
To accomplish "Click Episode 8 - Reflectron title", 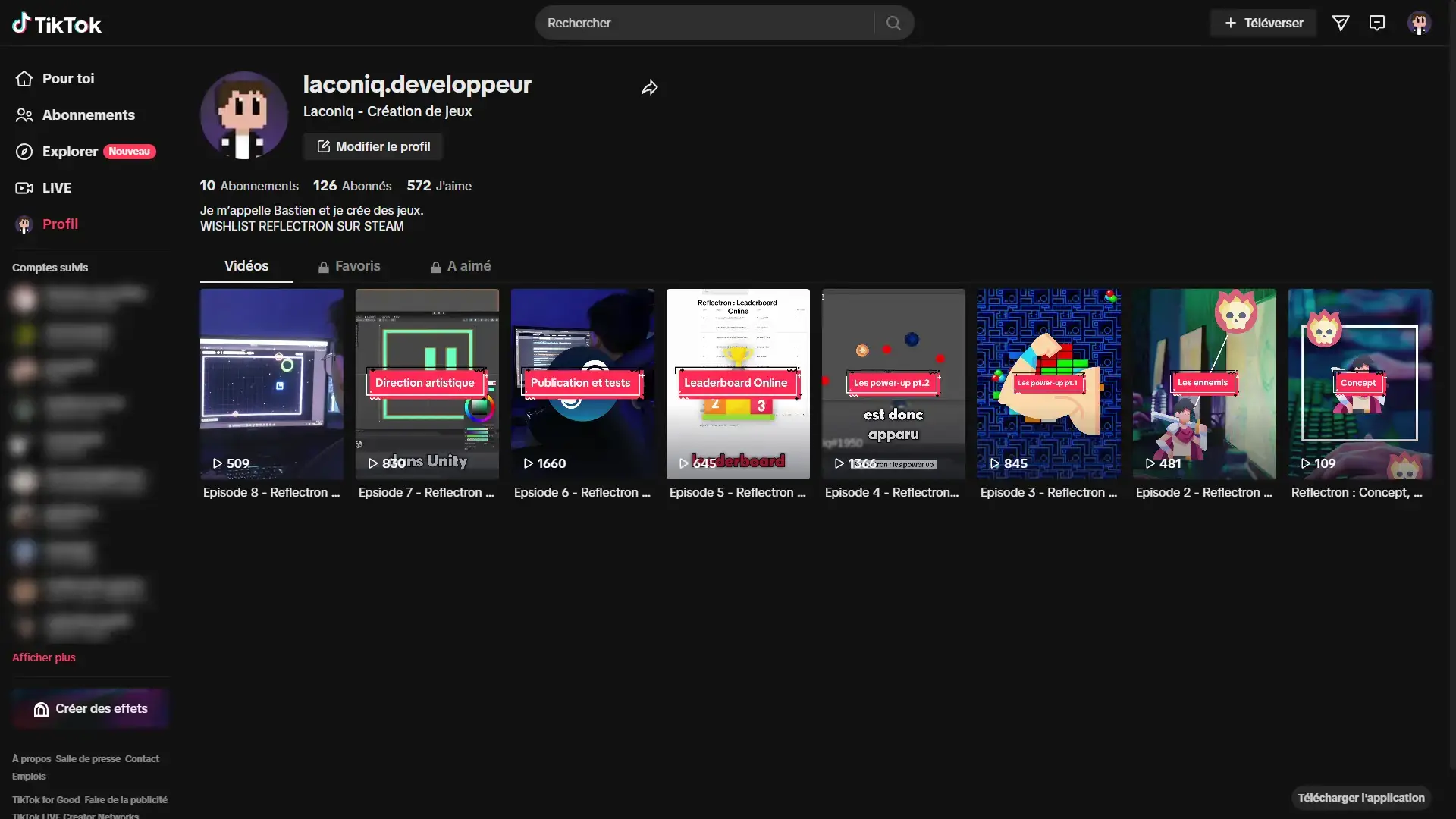I will pyautogui.click(x=271, y=493).
